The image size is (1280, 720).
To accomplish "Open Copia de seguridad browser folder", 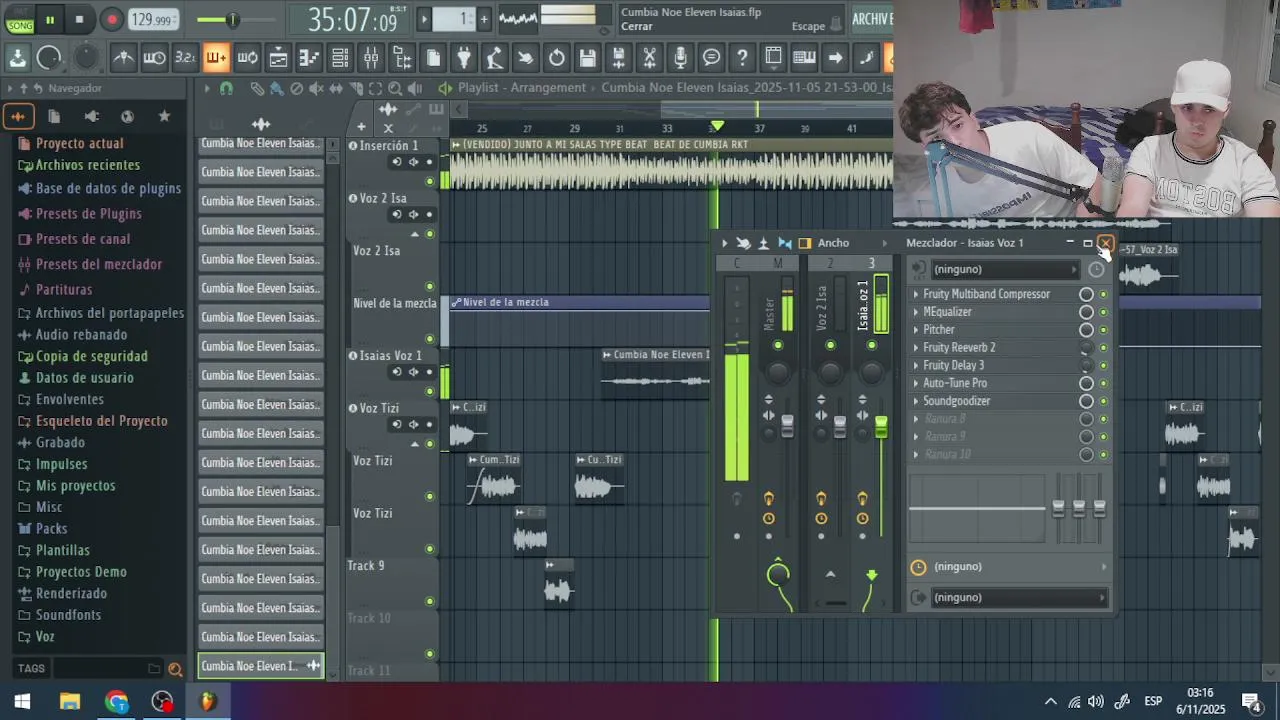I will (83, 356).
